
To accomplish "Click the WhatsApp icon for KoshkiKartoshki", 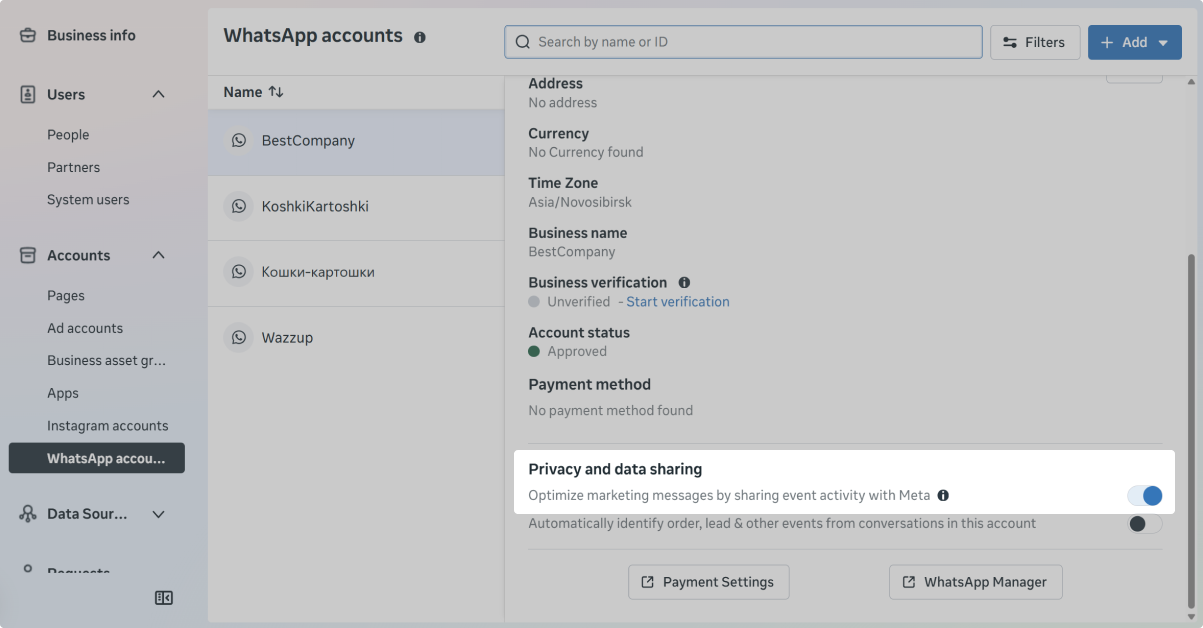I will 239,206.
